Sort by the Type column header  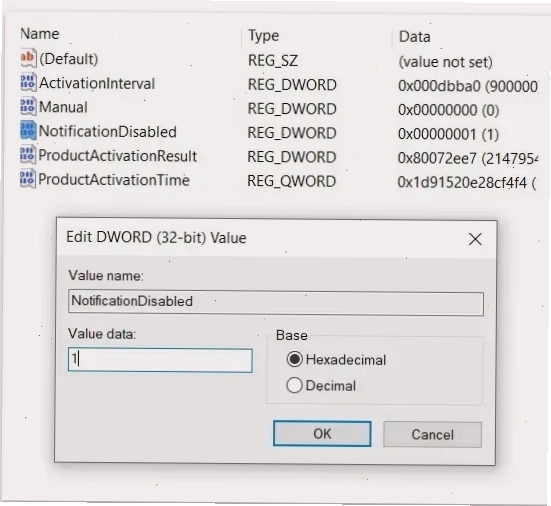coord(264,35)
